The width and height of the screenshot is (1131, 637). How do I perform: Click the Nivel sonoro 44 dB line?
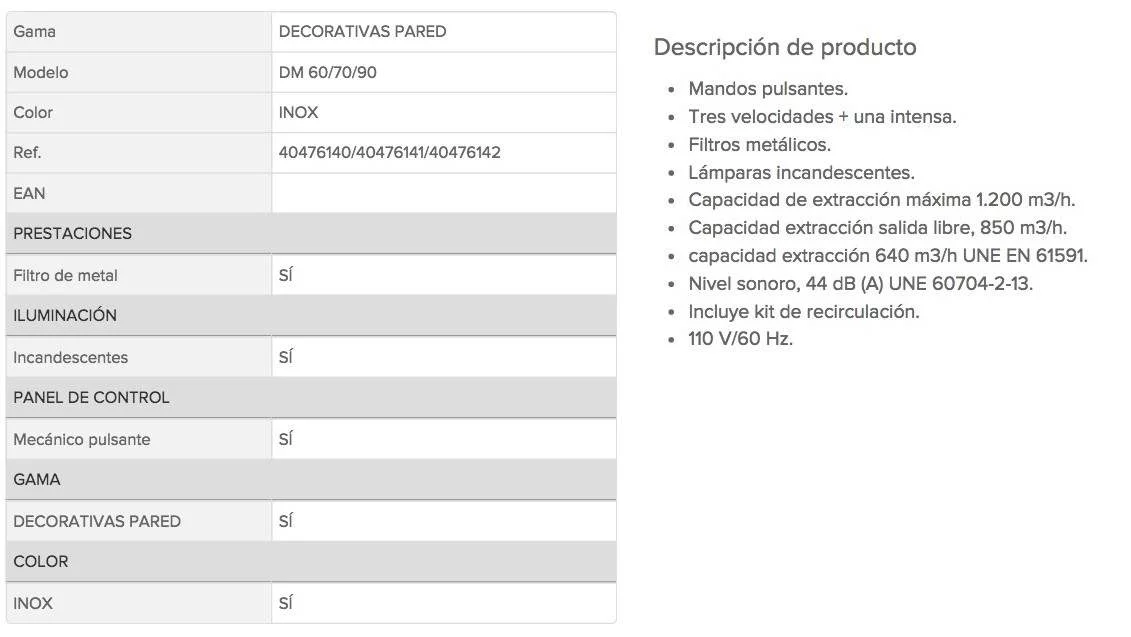pos(861,284)
